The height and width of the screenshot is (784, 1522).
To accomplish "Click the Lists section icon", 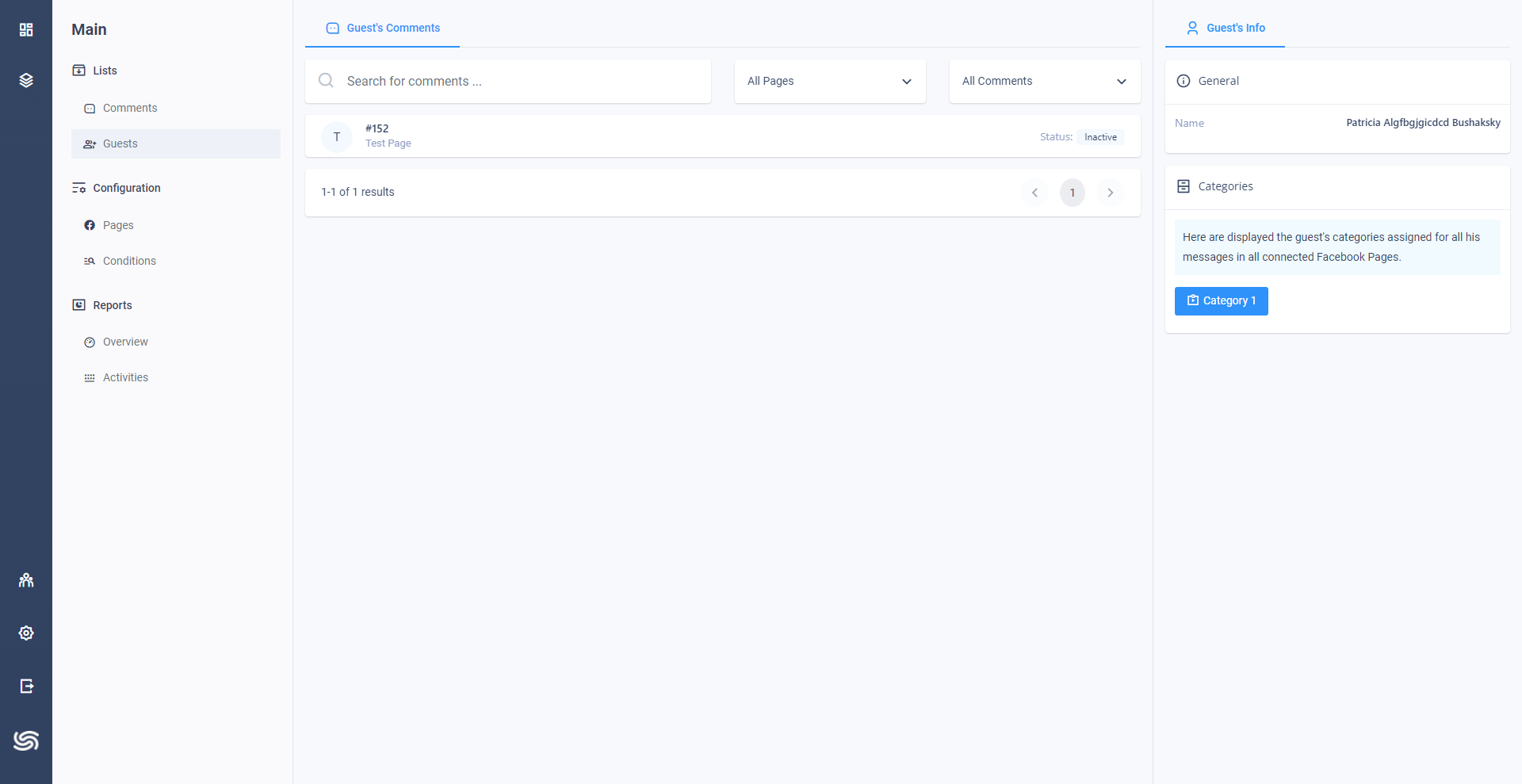I will [x=79, y=71].
